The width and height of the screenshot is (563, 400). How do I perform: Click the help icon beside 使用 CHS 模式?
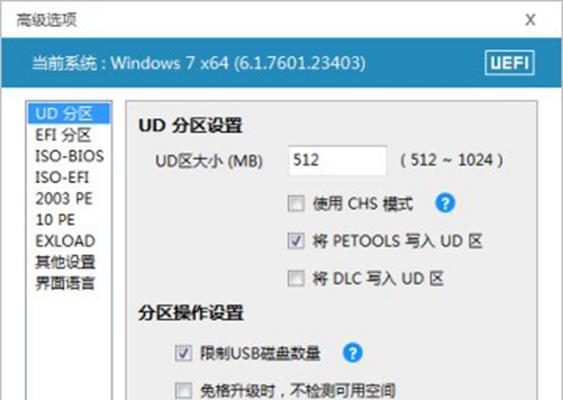click(445, 203)
